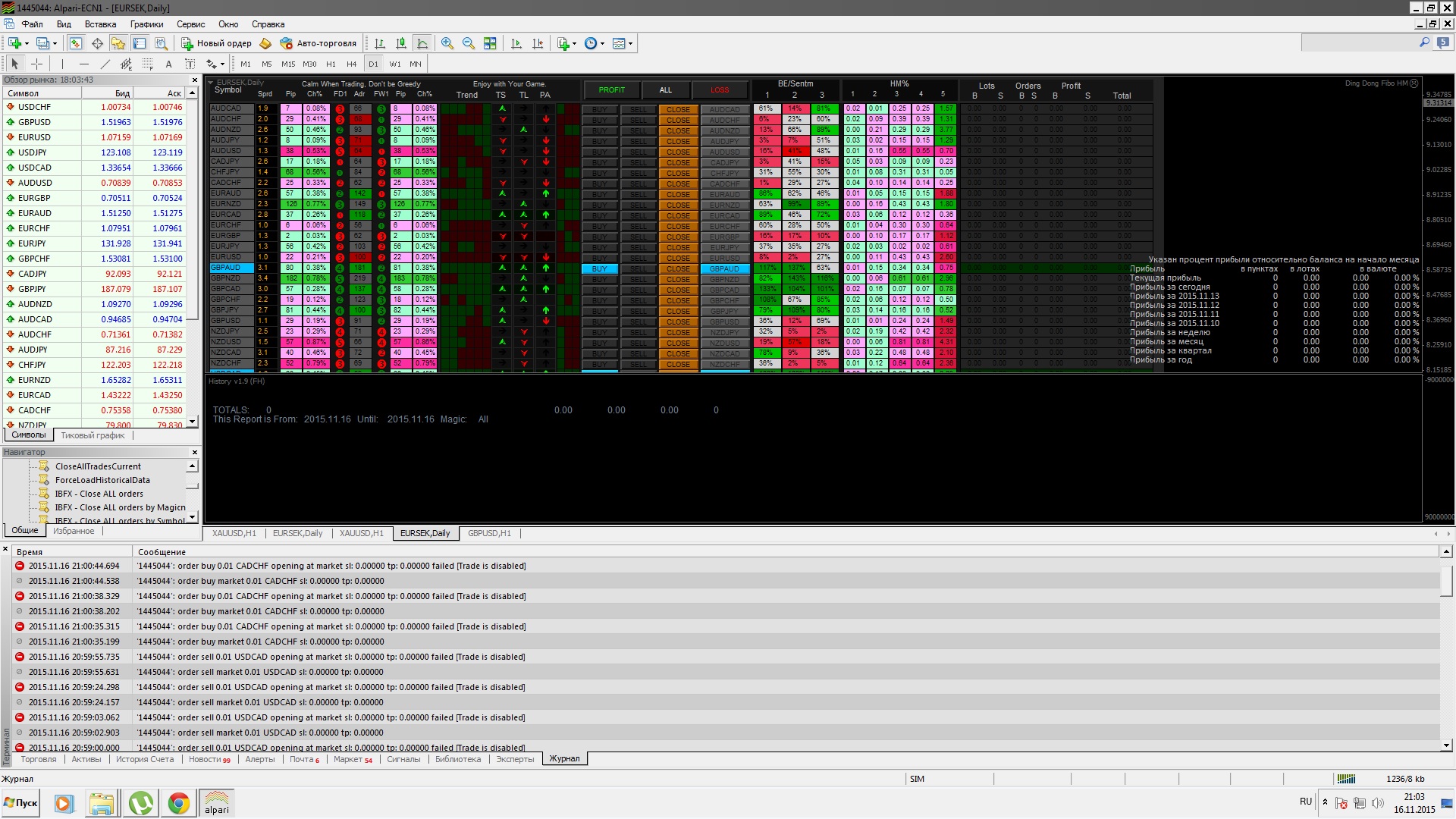Expand the templates dropdown arrow
Viewport: 1456px width, 819px height.
631,43
